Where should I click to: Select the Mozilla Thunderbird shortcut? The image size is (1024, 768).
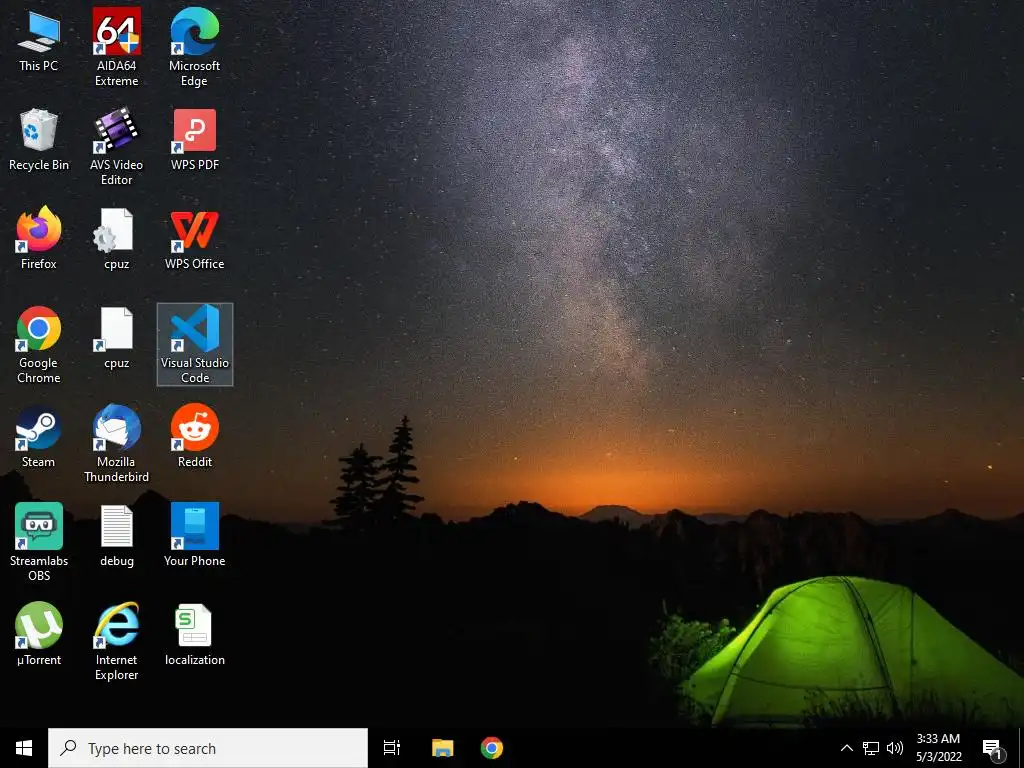pyautogui.click(x=116, y=444)
